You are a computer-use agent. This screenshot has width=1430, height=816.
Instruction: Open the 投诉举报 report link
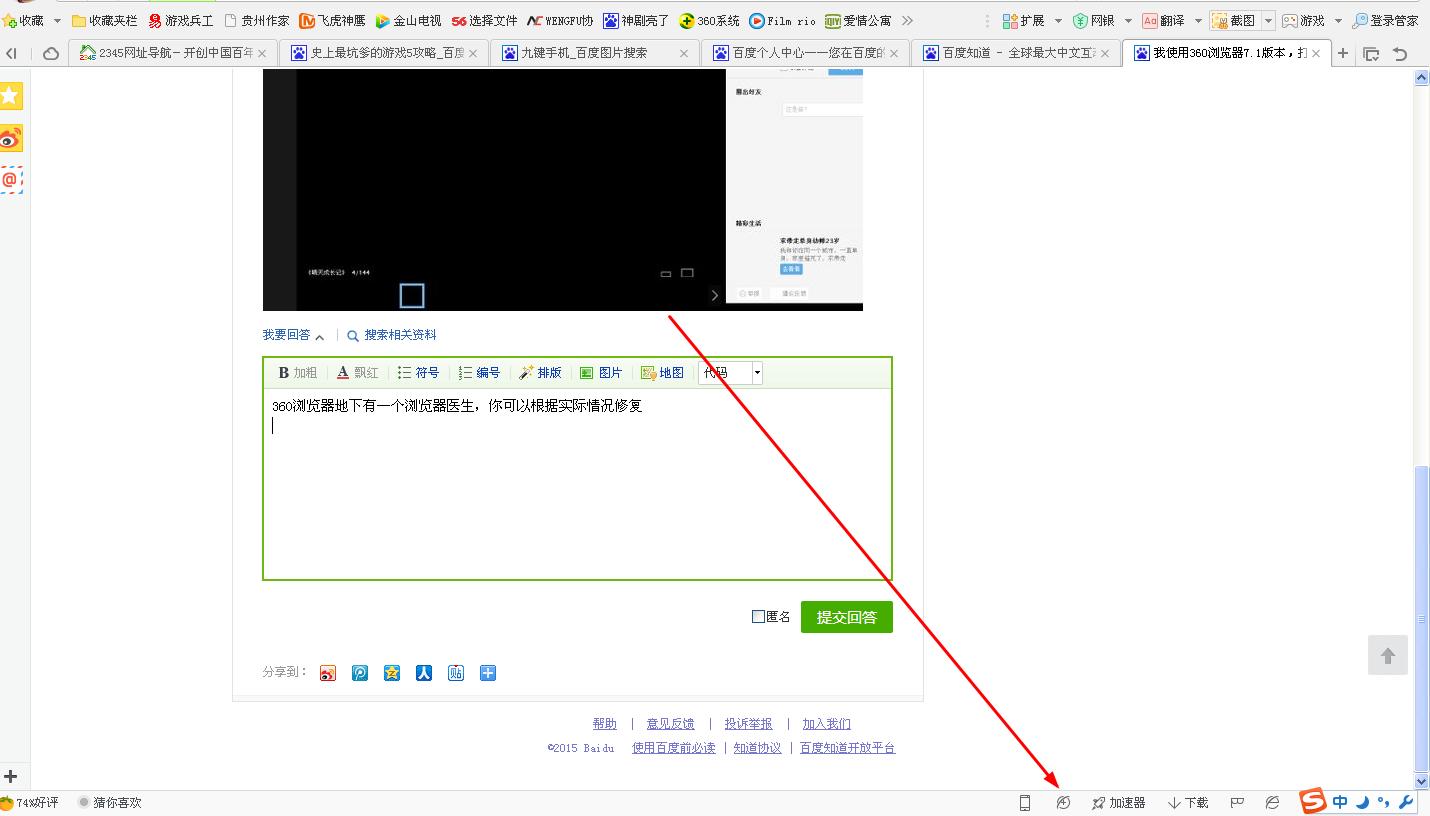748,724
